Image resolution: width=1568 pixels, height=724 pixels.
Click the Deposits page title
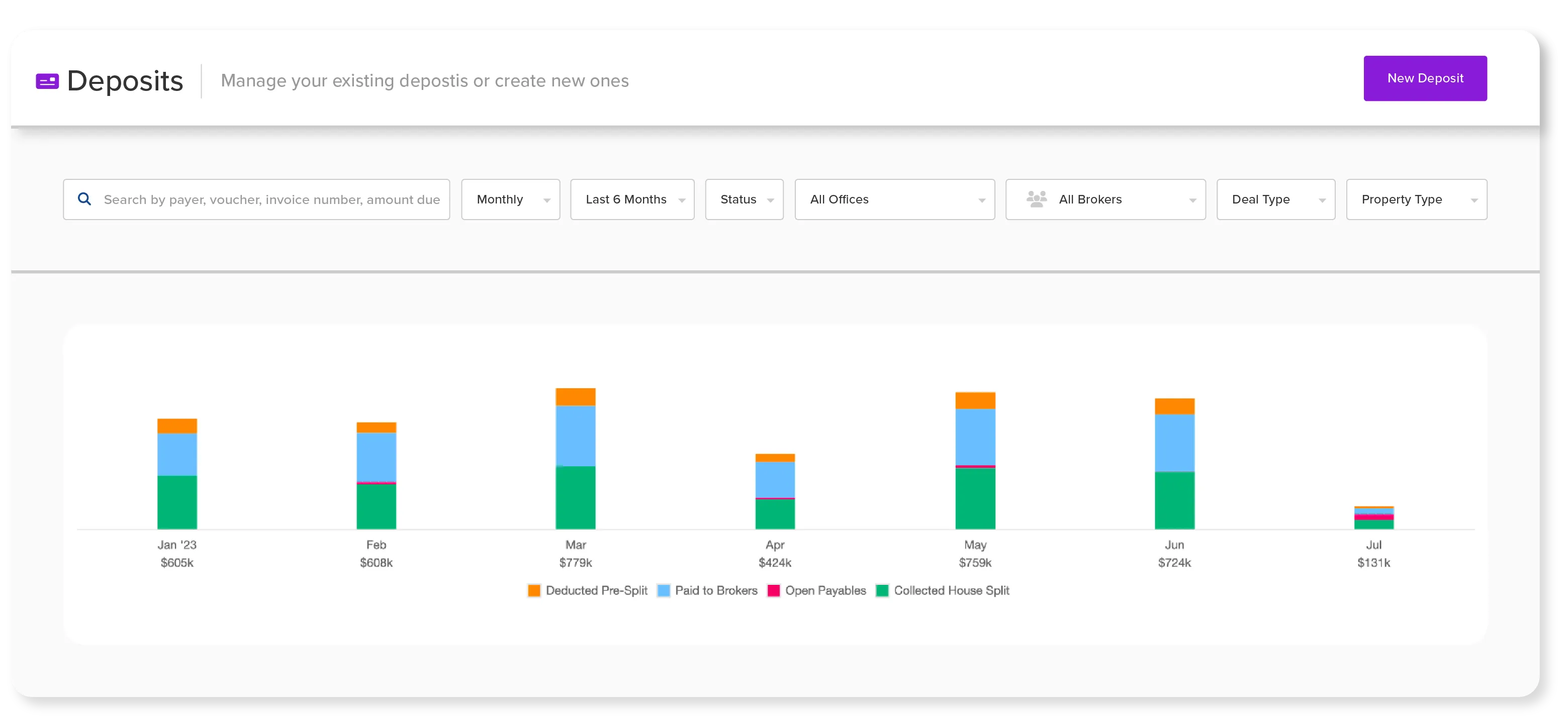(x=125, y=81)
